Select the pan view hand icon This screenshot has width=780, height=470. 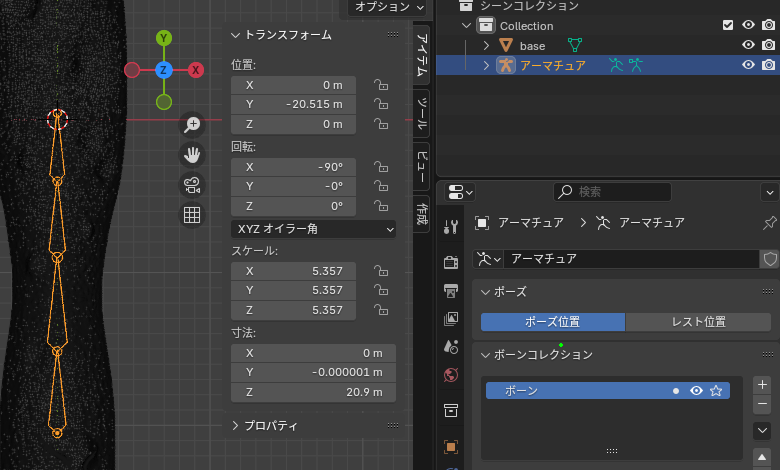[x=191, y=155]
